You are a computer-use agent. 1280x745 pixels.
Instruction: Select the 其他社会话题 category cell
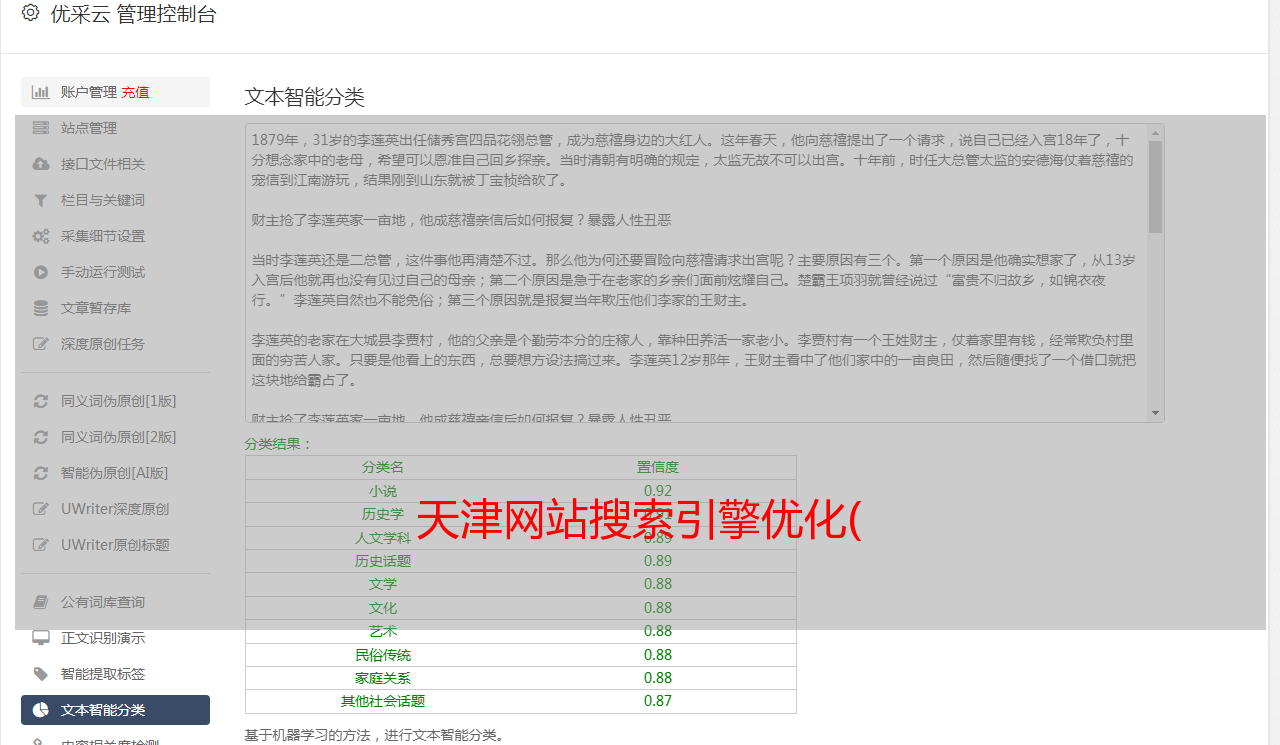(x=383, y=701)
